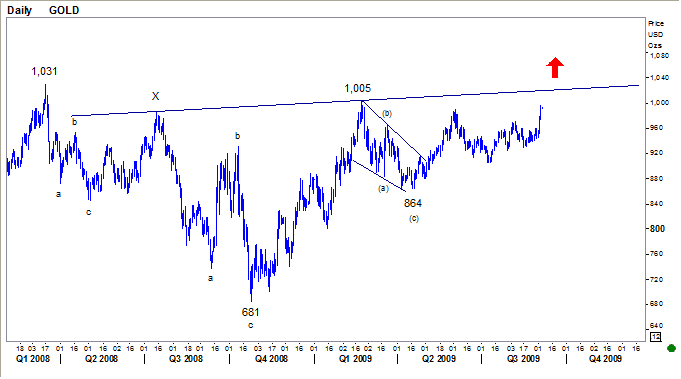Screen dimensions: 681x379
Task: Click the boxed .12 scale indicator
Action: point(655,337)
